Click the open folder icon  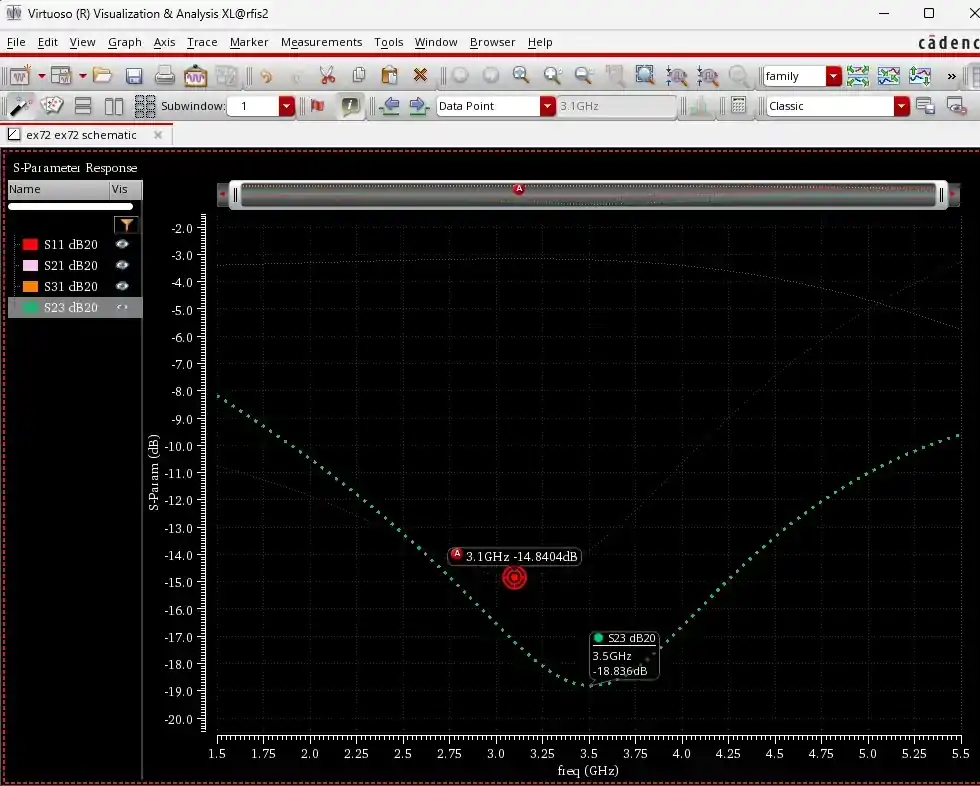point(102,76)
